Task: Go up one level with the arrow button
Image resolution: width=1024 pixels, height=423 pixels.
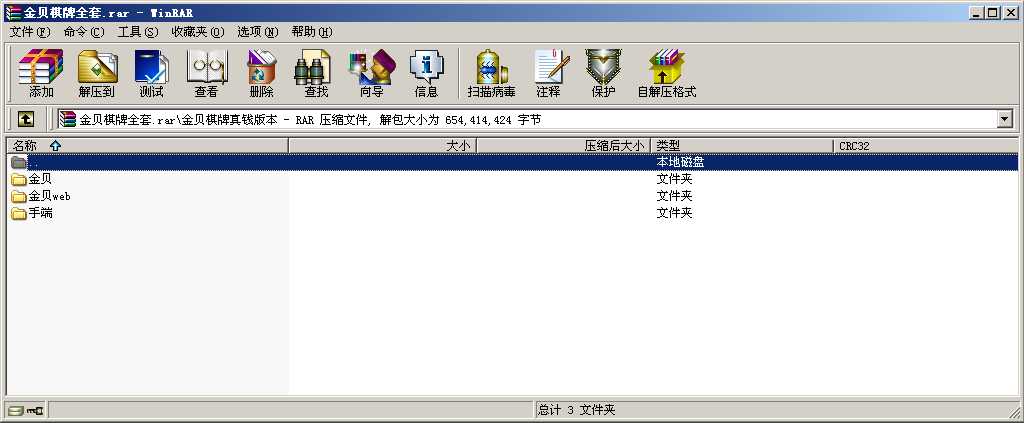Action: [x=25, y=119]
